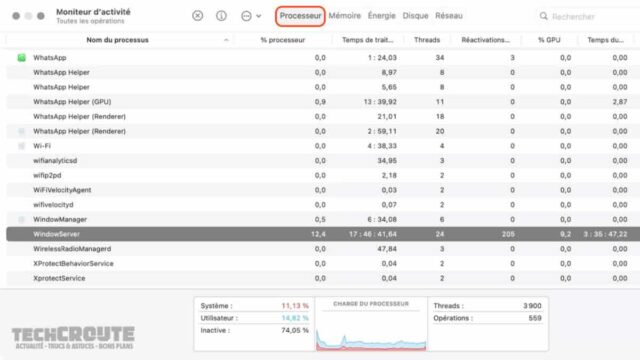Open the process info icon
This screenshot has width=640, height=360.
[221, 16]
